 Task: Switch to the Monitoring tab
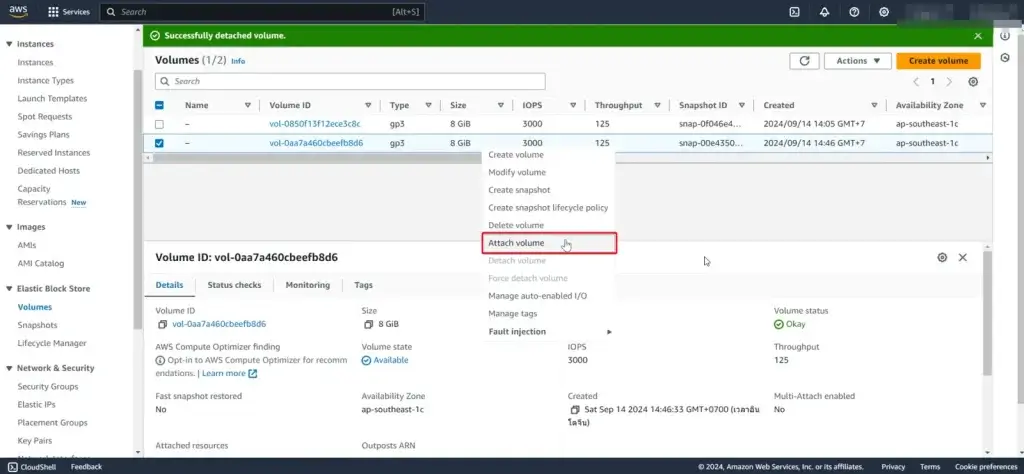coord(308,285)
